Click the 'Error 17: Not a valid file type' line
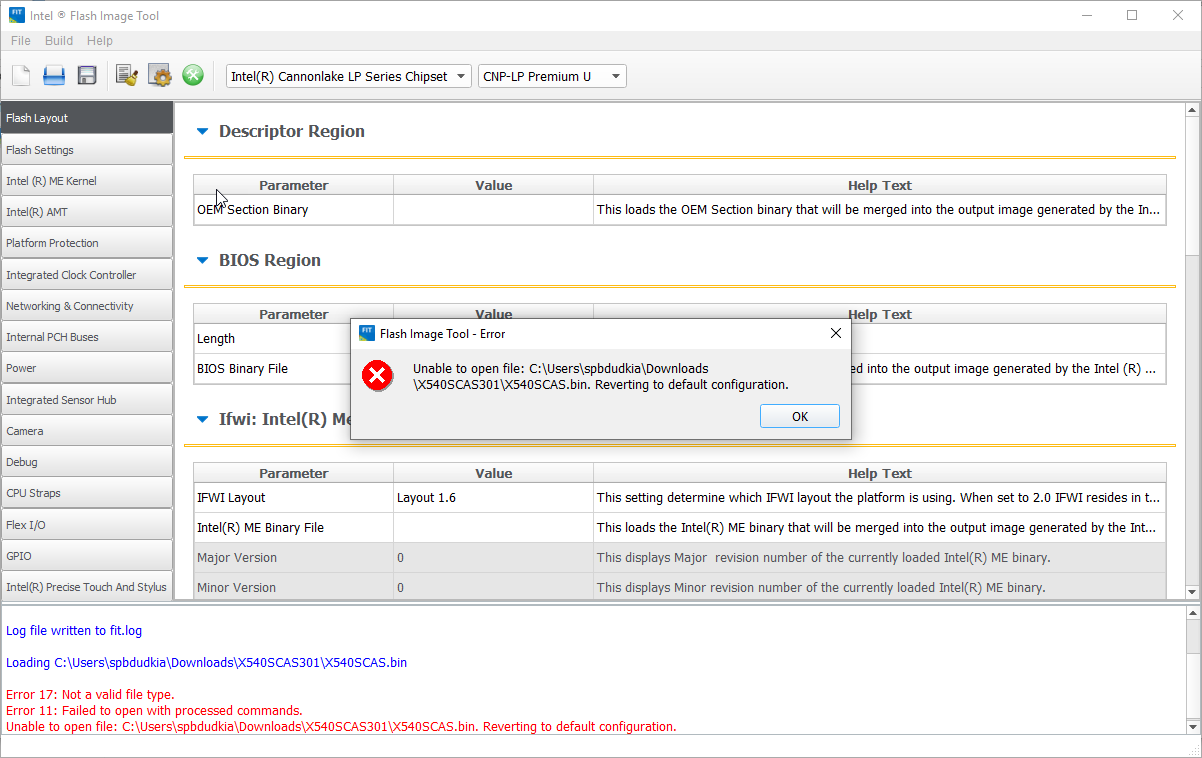Viewport: 1202px width, 758px height. pyautogui.click(x=90, y=695)
